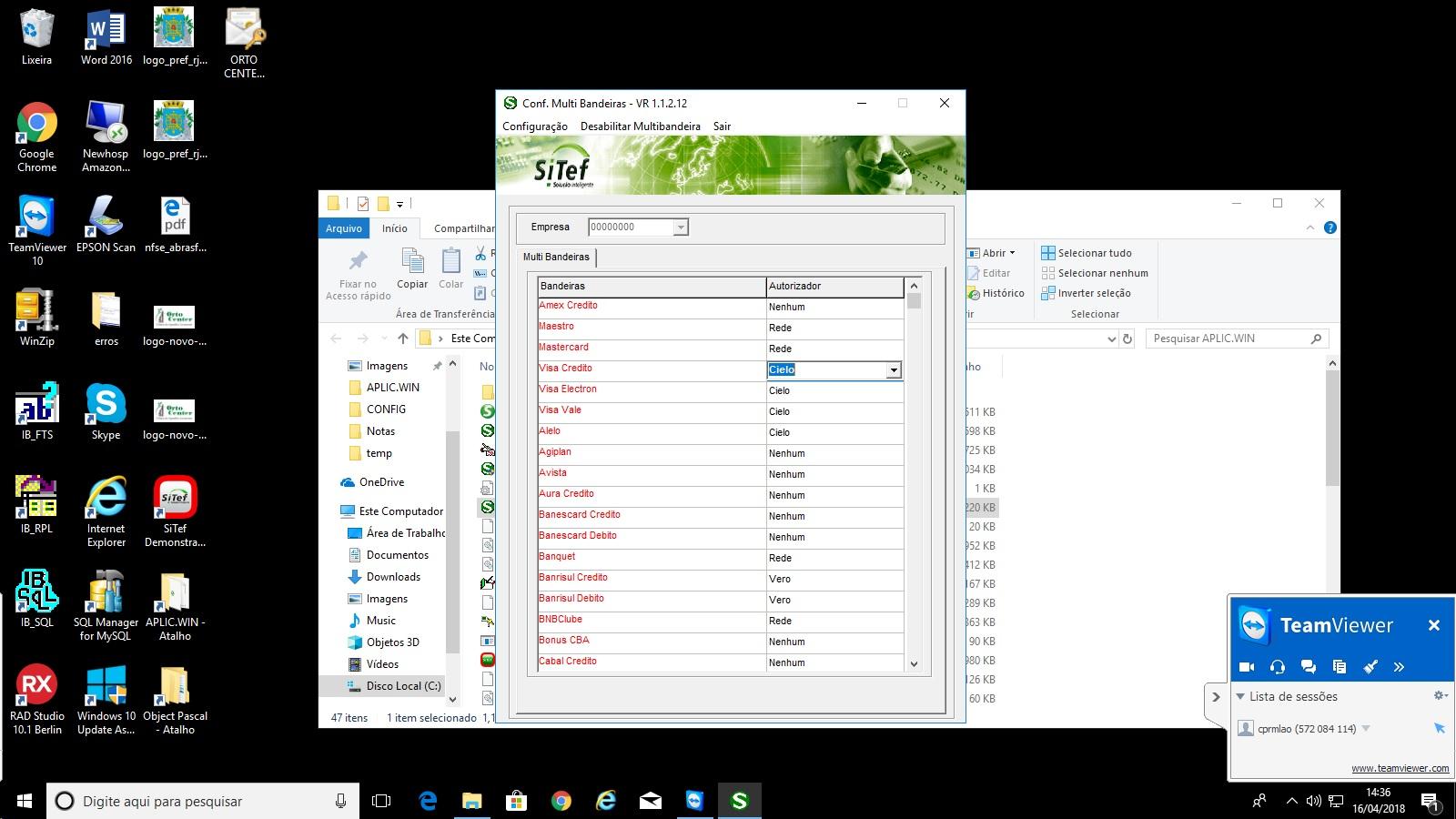The width and height of the screenshot is (1456, 819).
Task: Open TeamViewer audio headset option
Action: 1278,667
